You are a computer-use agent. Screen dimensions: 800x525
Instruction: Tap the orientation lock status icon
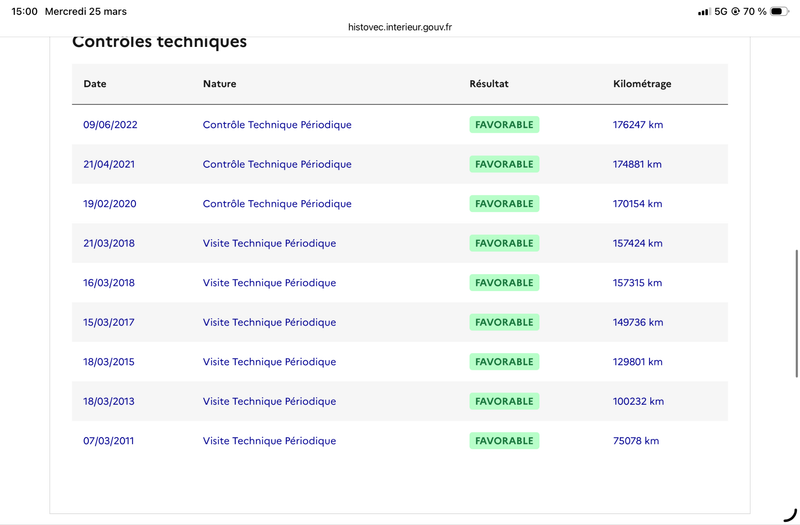click(735, 11)
